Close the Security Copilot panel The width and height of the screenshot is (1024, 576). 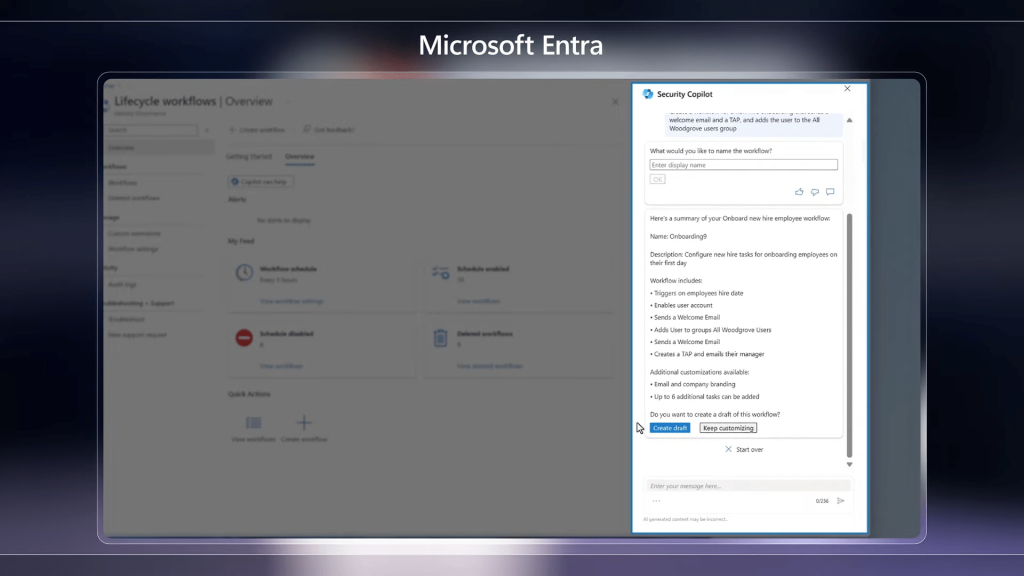pos(847,89)
